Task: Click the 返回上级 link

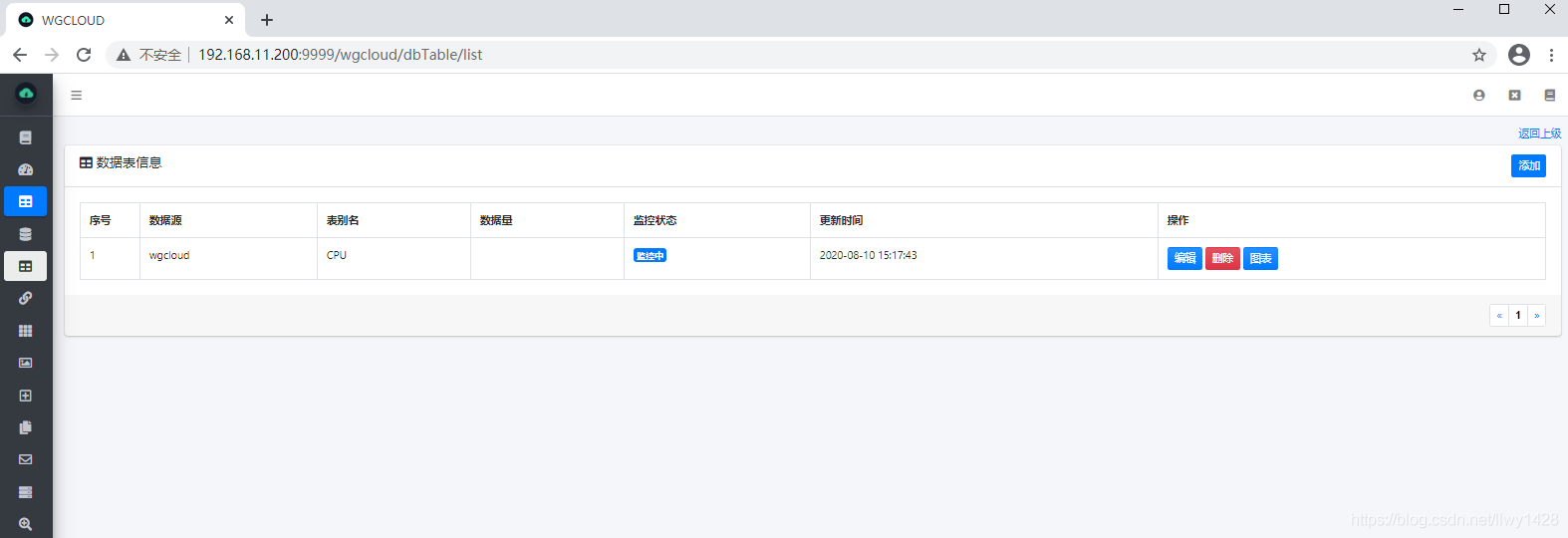Action: coord(1539,134)
